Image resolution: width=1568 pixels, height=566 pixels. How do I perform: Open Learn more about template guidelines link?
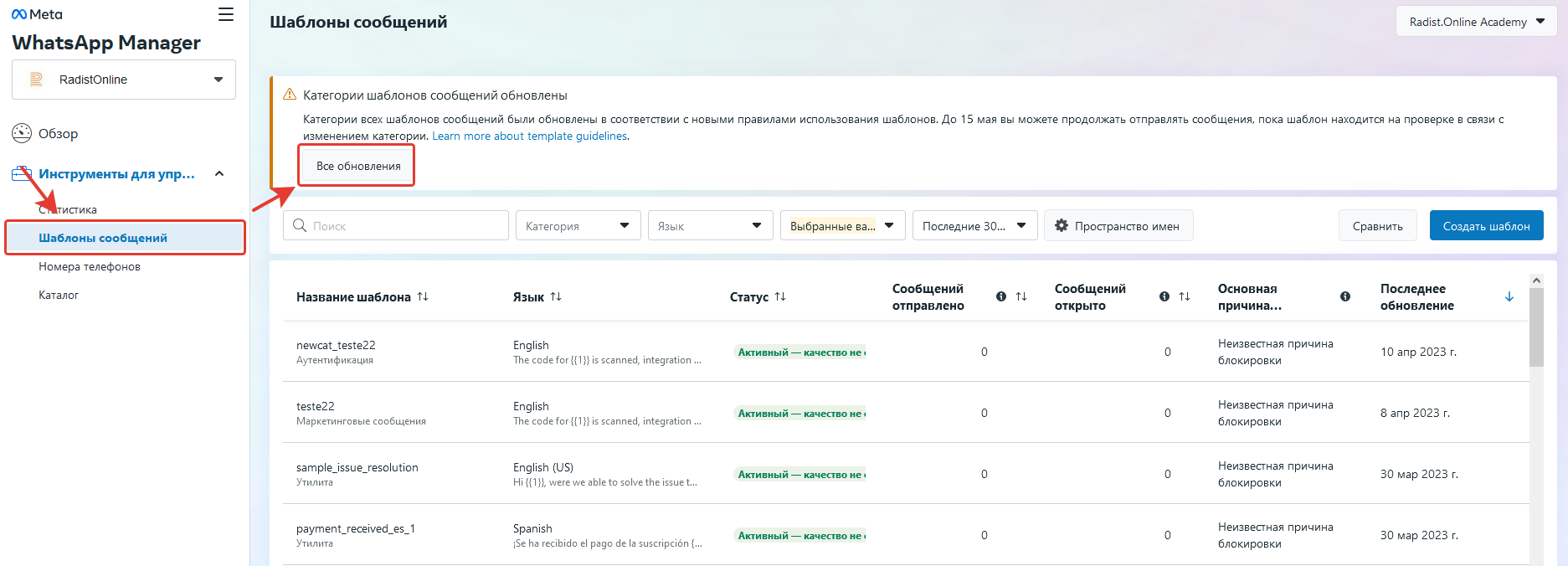[529, 136]
